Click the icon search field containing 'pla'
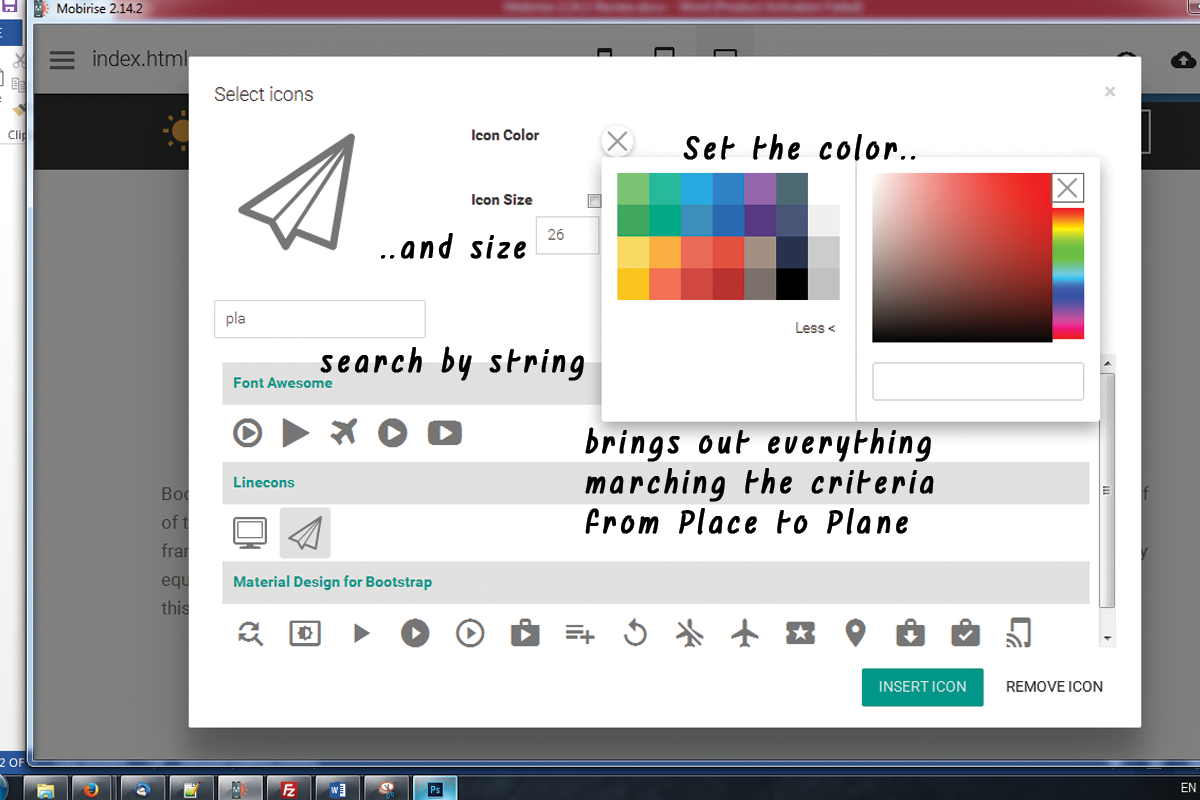Image resolution: width=1200 pixels, height=800 pixels. point(320,319)
